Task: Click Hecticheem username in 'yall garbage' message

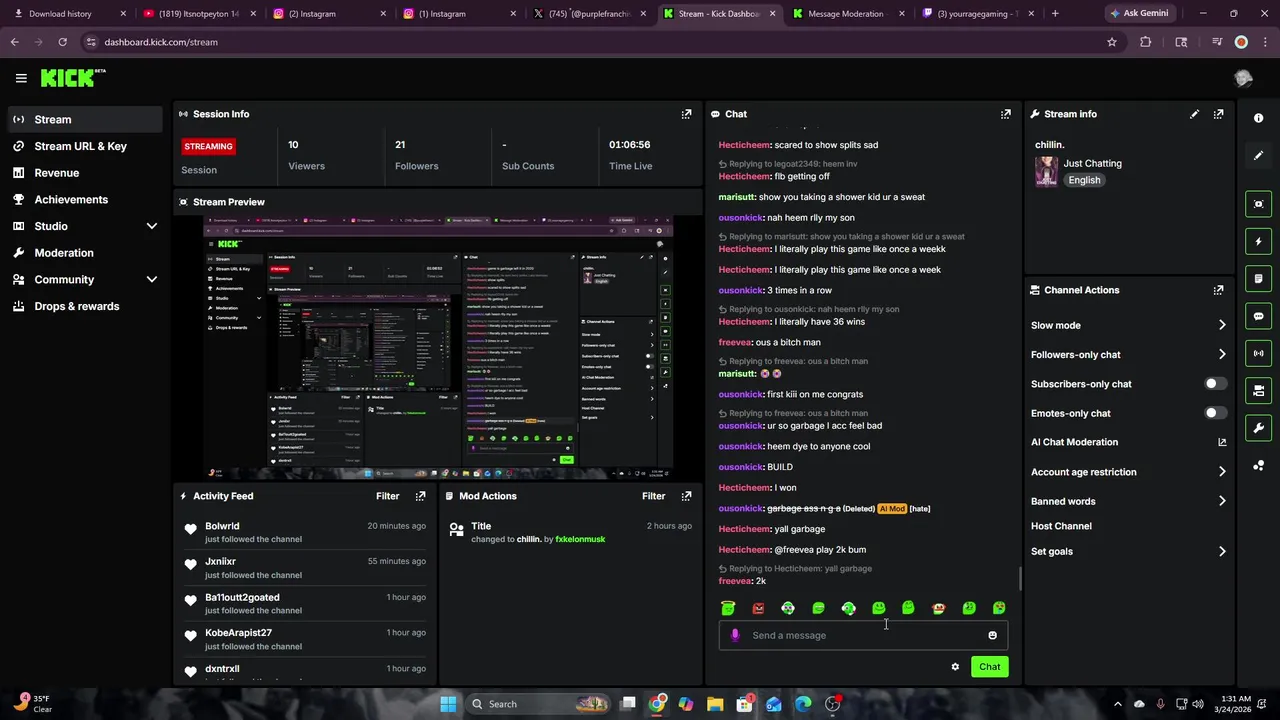Action: click(744, 529)
